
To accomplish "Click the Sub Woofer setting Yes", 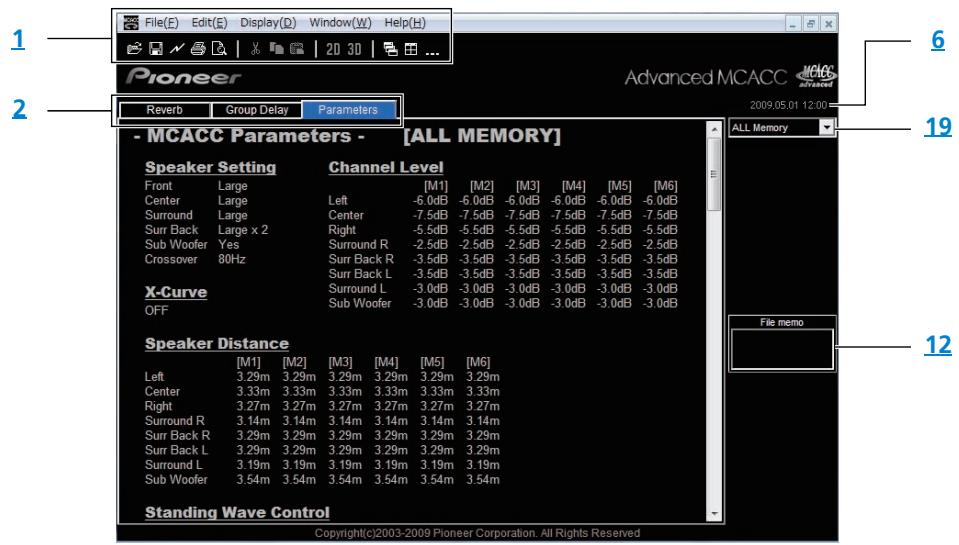I will pyautogui.click(x=228, y=245).
